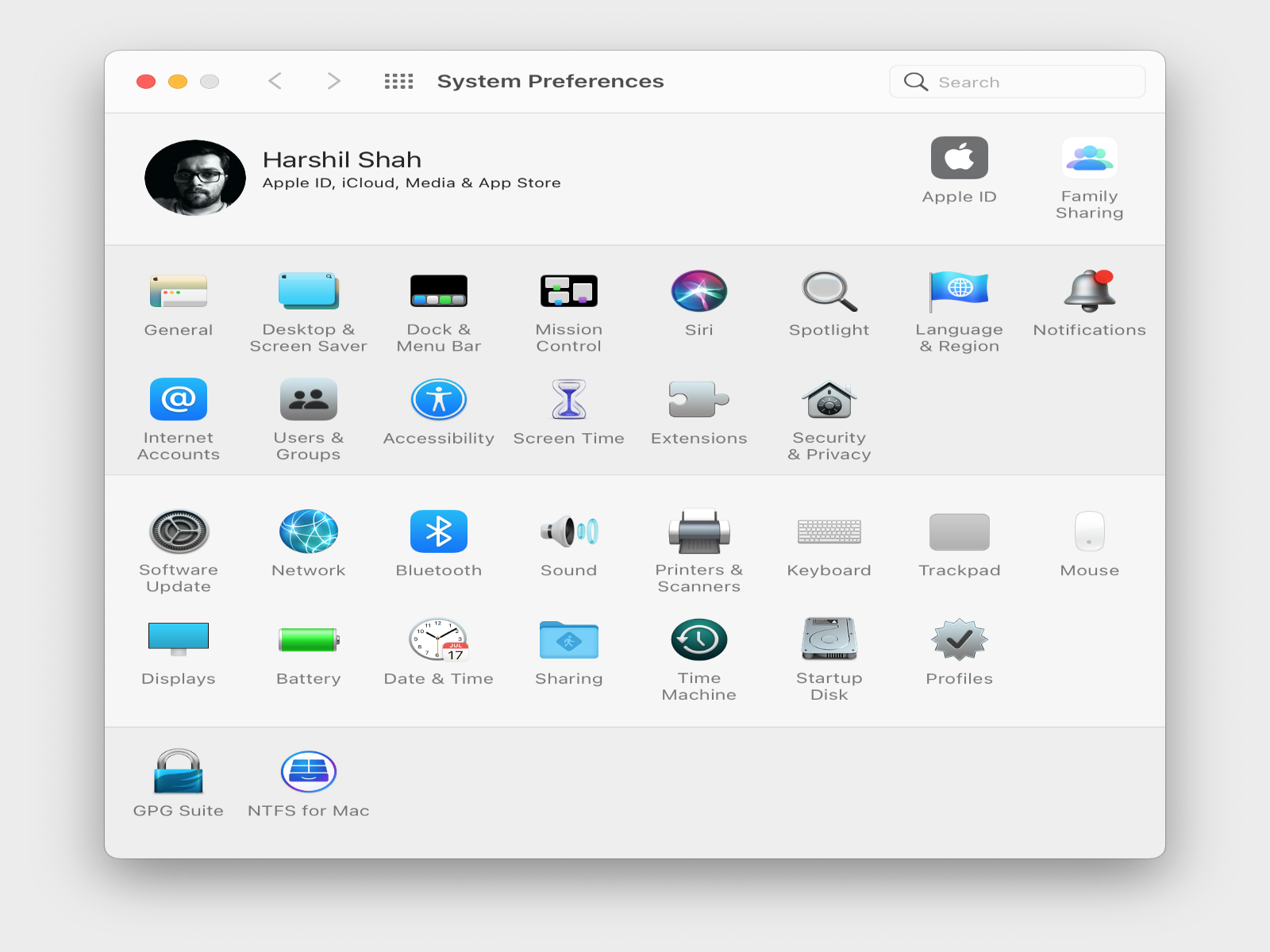
Task: Open NTFS for Mac settings
Action: tap(309, 772)
